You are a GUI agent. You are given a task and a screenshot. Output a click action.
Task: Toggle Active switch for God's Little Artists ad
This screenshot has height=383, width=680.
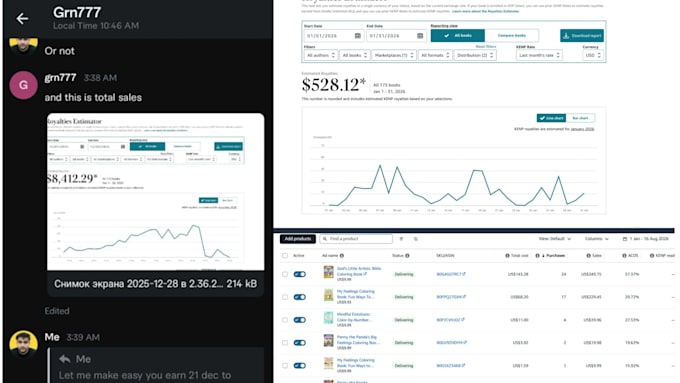click(300, 274)
